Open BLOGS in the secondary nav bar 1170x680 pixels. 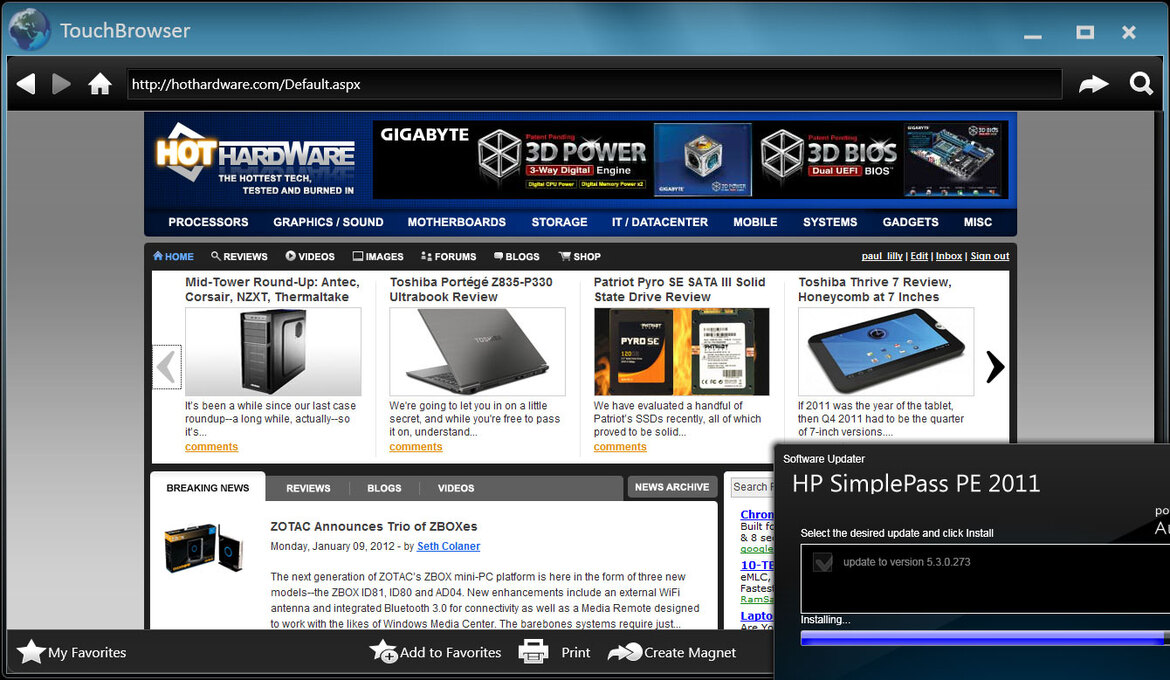[x=516, y=256]
